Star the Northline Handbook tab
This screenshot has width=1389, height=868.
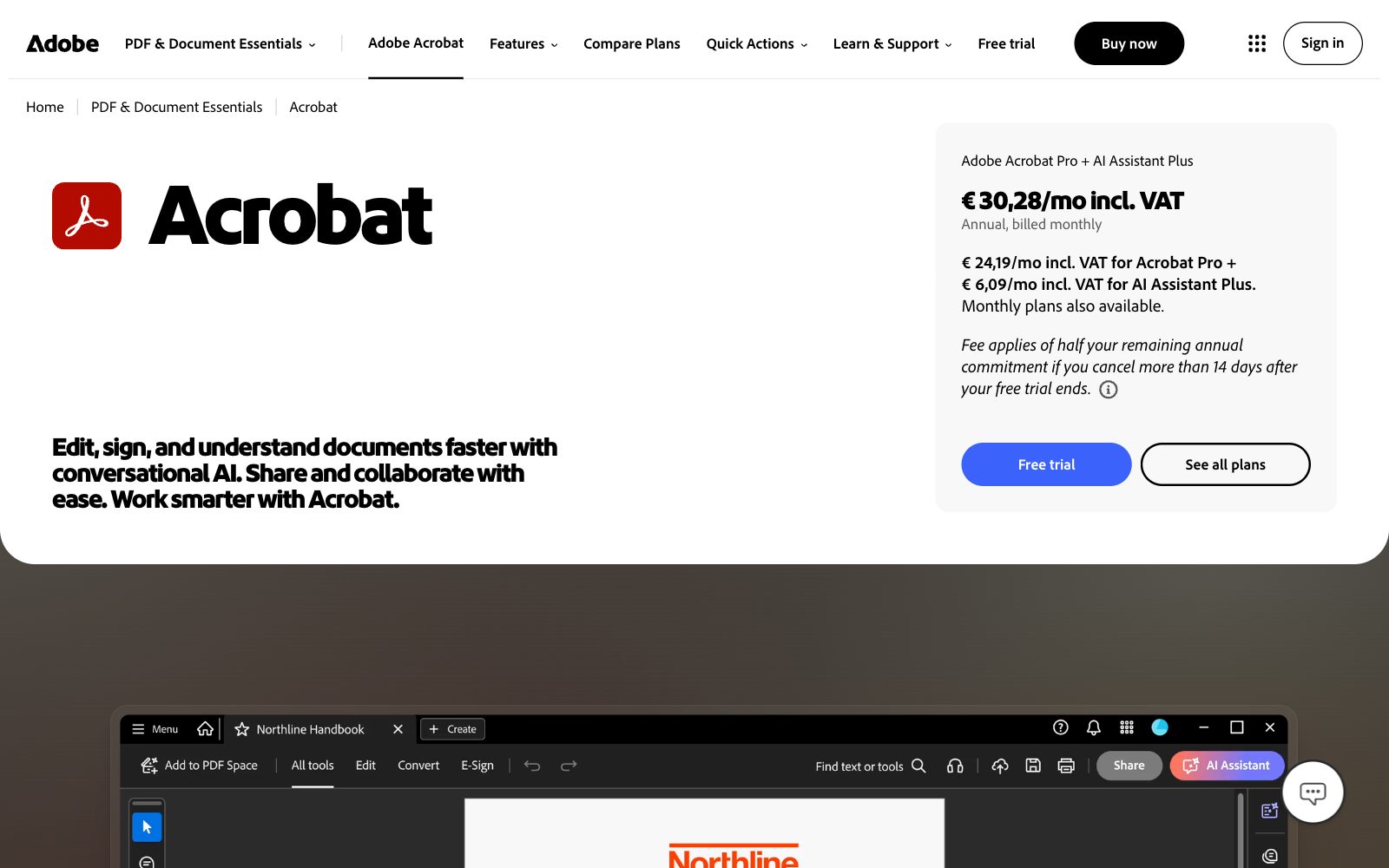coord(242,729)
